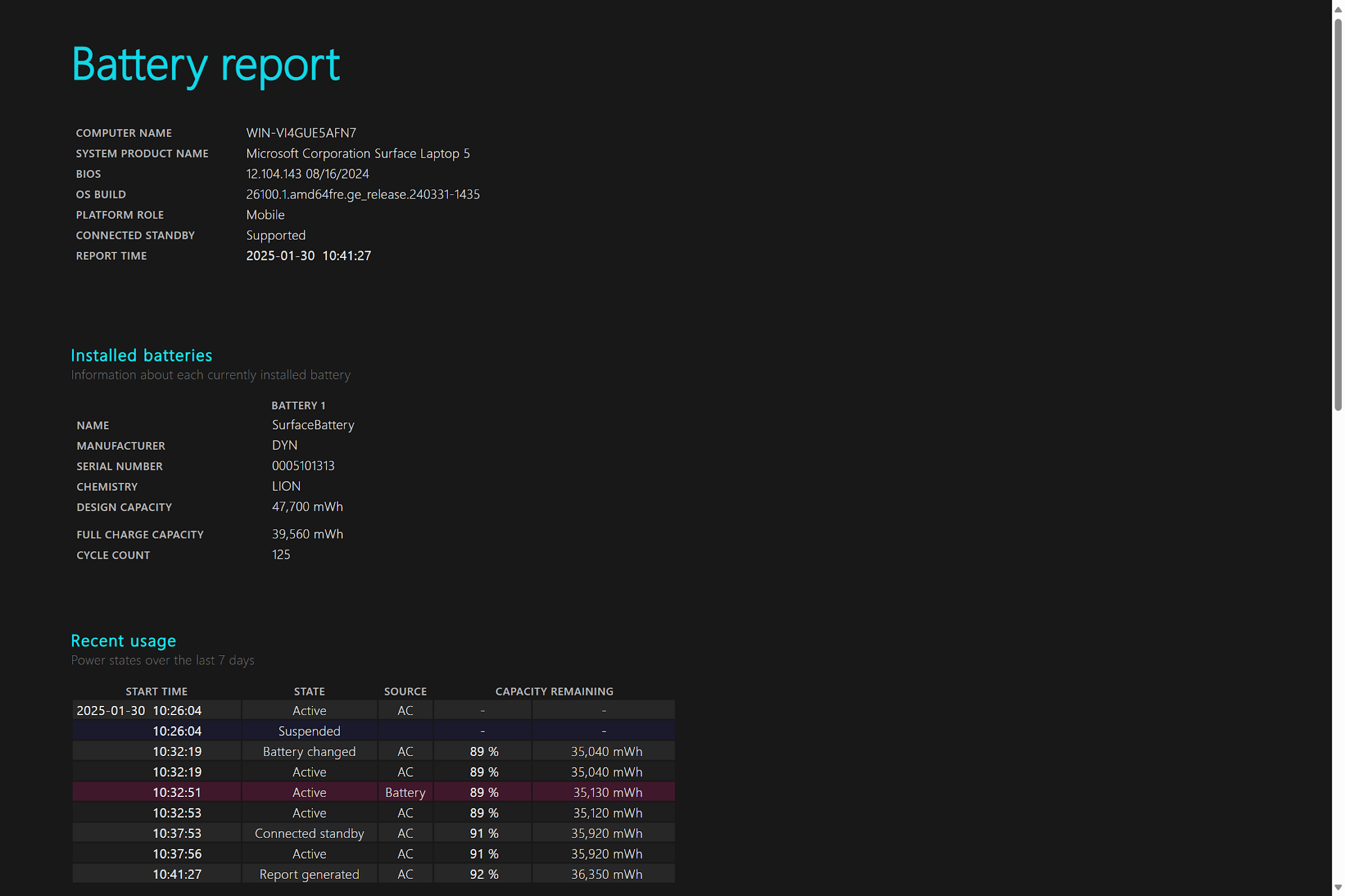Click platform role value 'Mobile'

point(265,215)
